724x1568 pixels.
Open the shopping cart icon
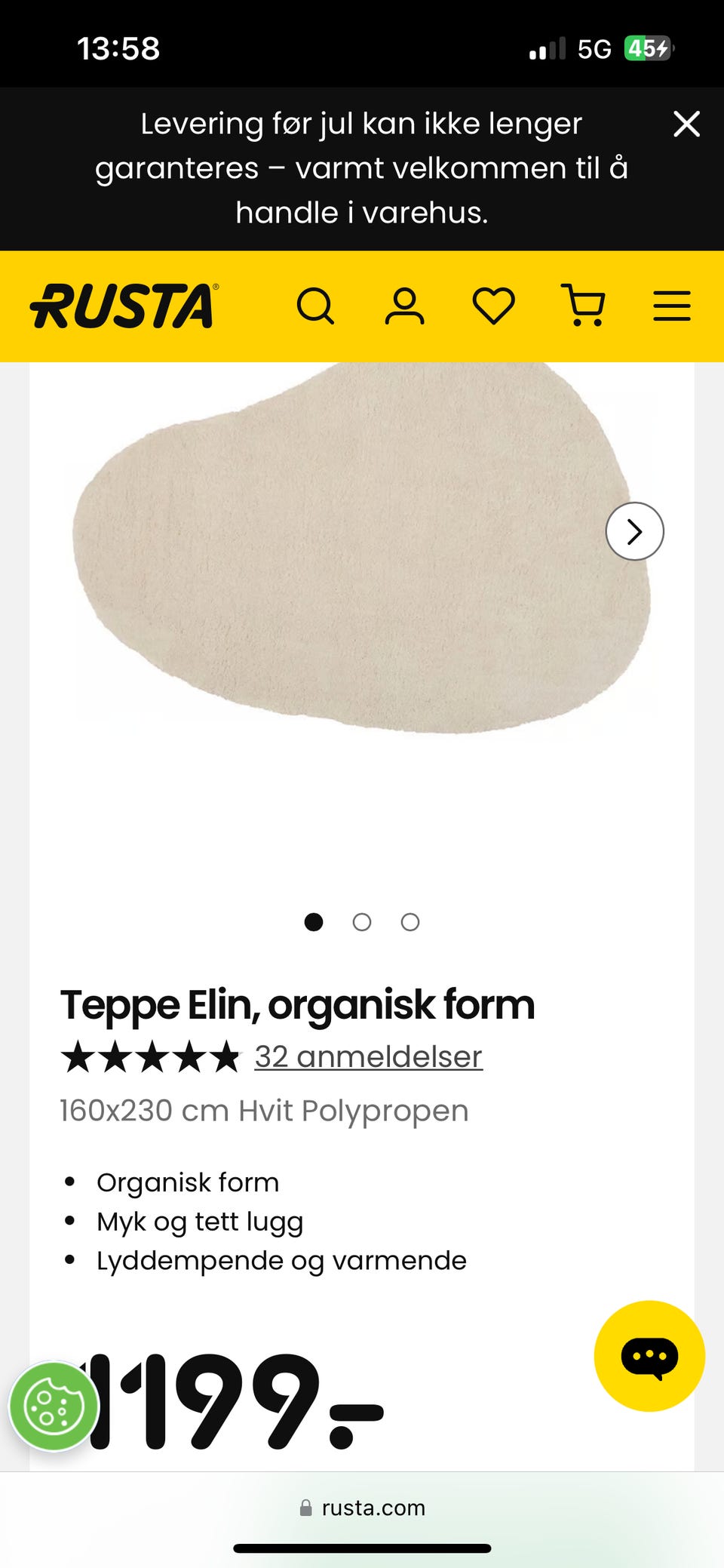pos(583,306)
